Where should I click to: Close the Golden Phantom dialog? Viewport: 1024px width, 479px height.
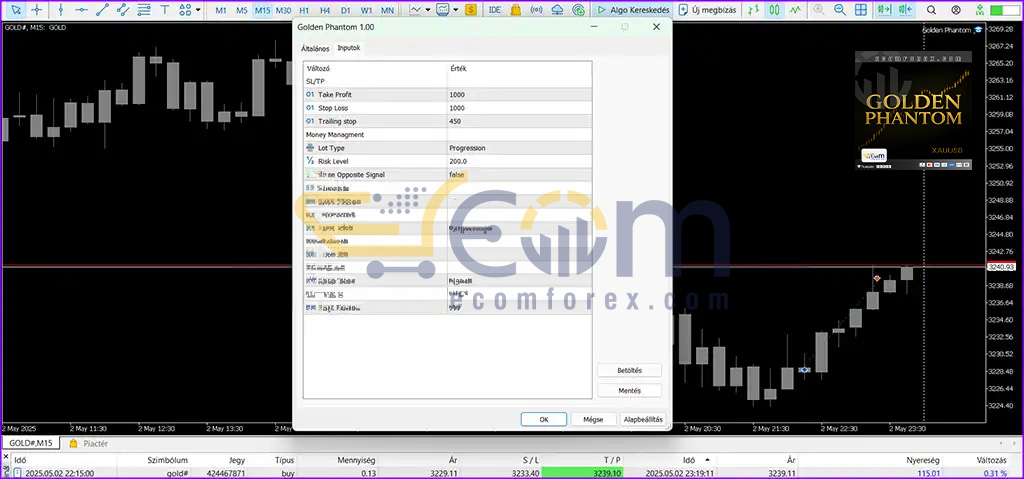click(656, 27)
